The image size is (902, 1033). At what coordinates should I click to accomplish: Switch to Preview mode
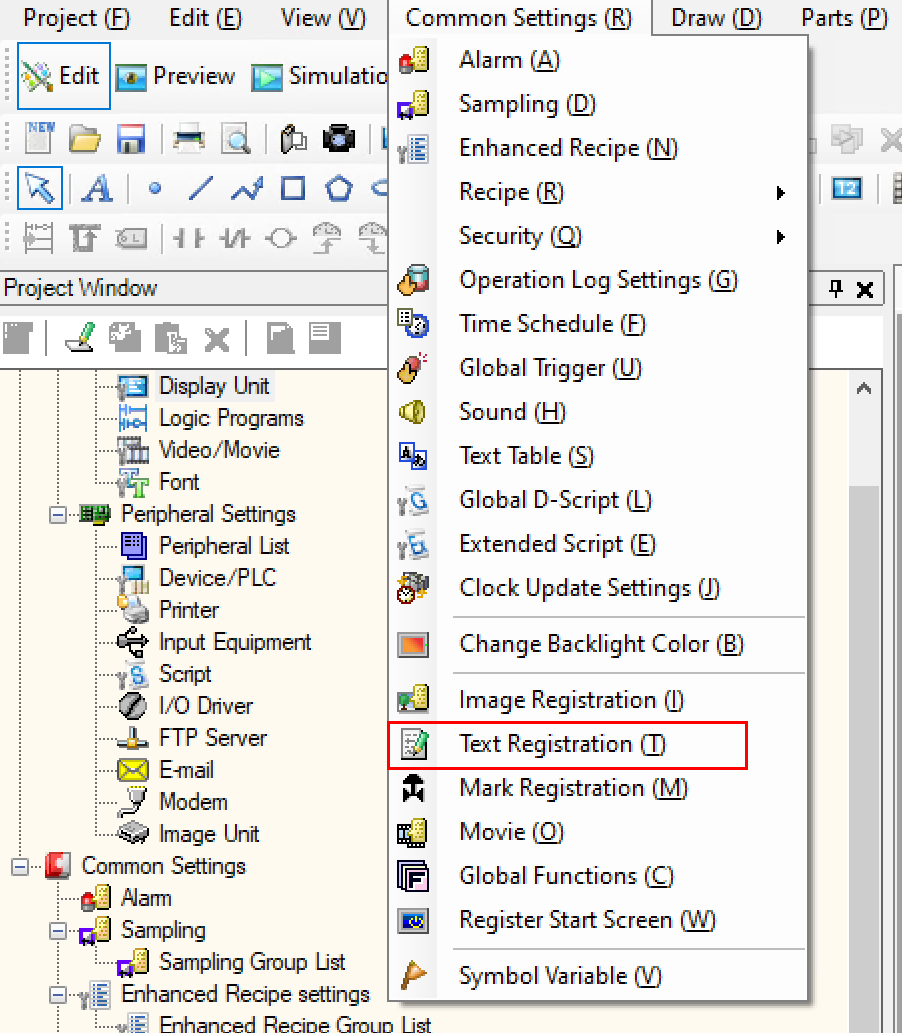pos(176,76)
